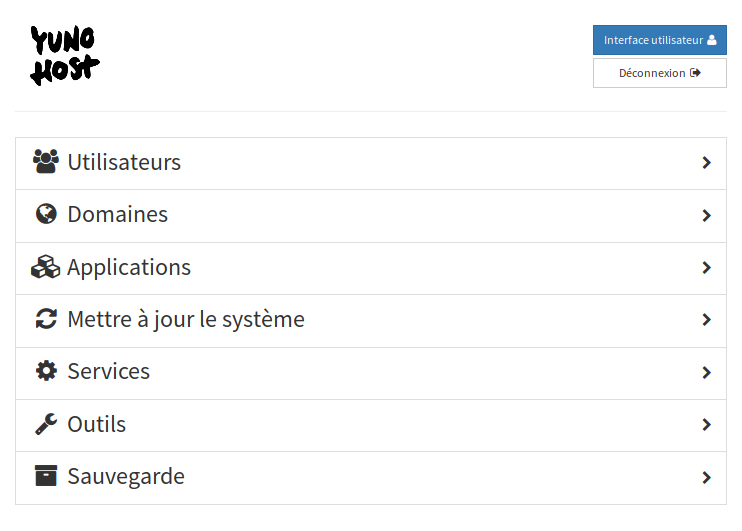
Task: Click the gear icon beside Services
Action: click(x=46, y=371)
